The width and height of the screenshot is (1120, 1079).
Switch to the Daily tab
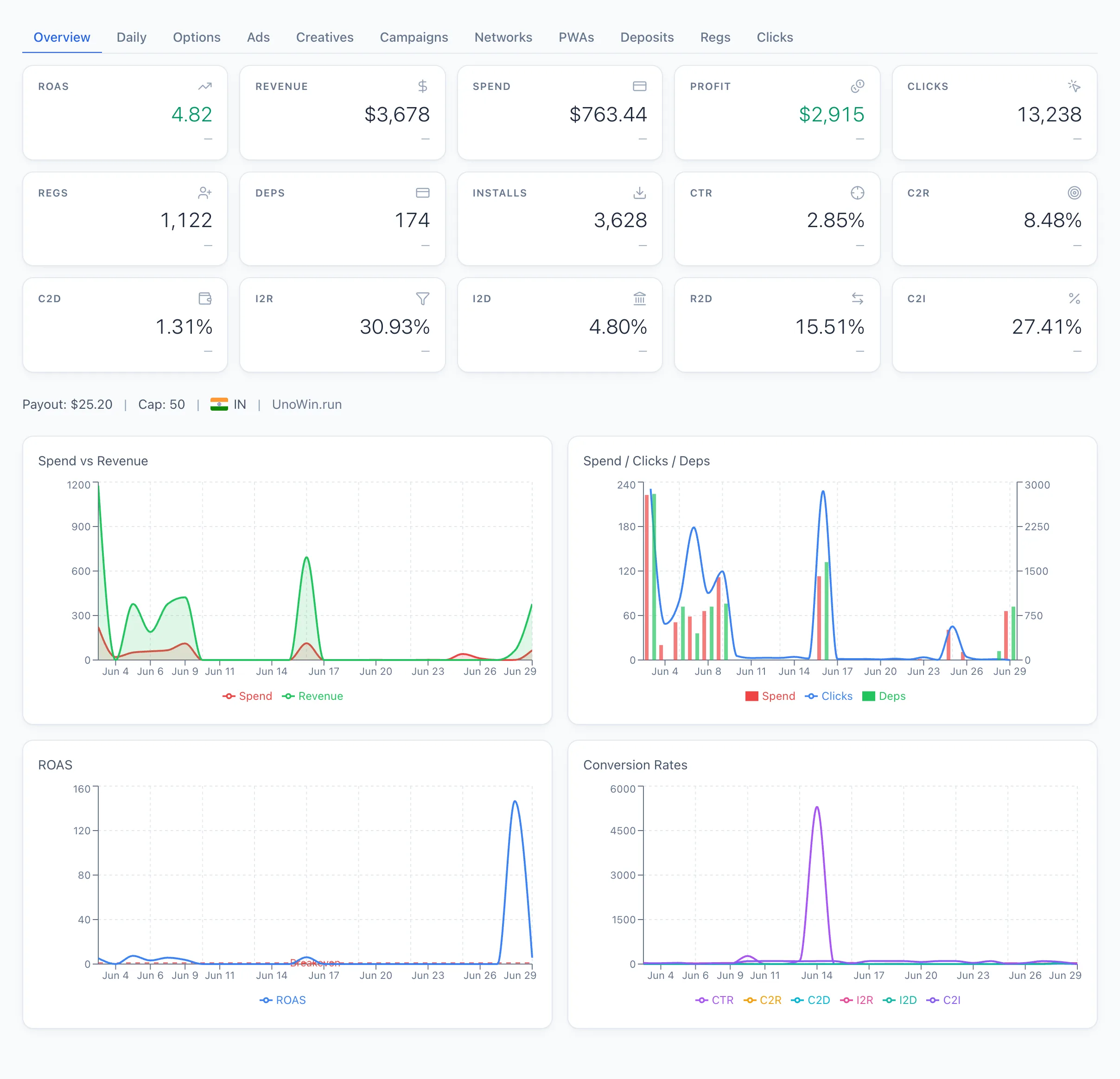click(132, 37)
